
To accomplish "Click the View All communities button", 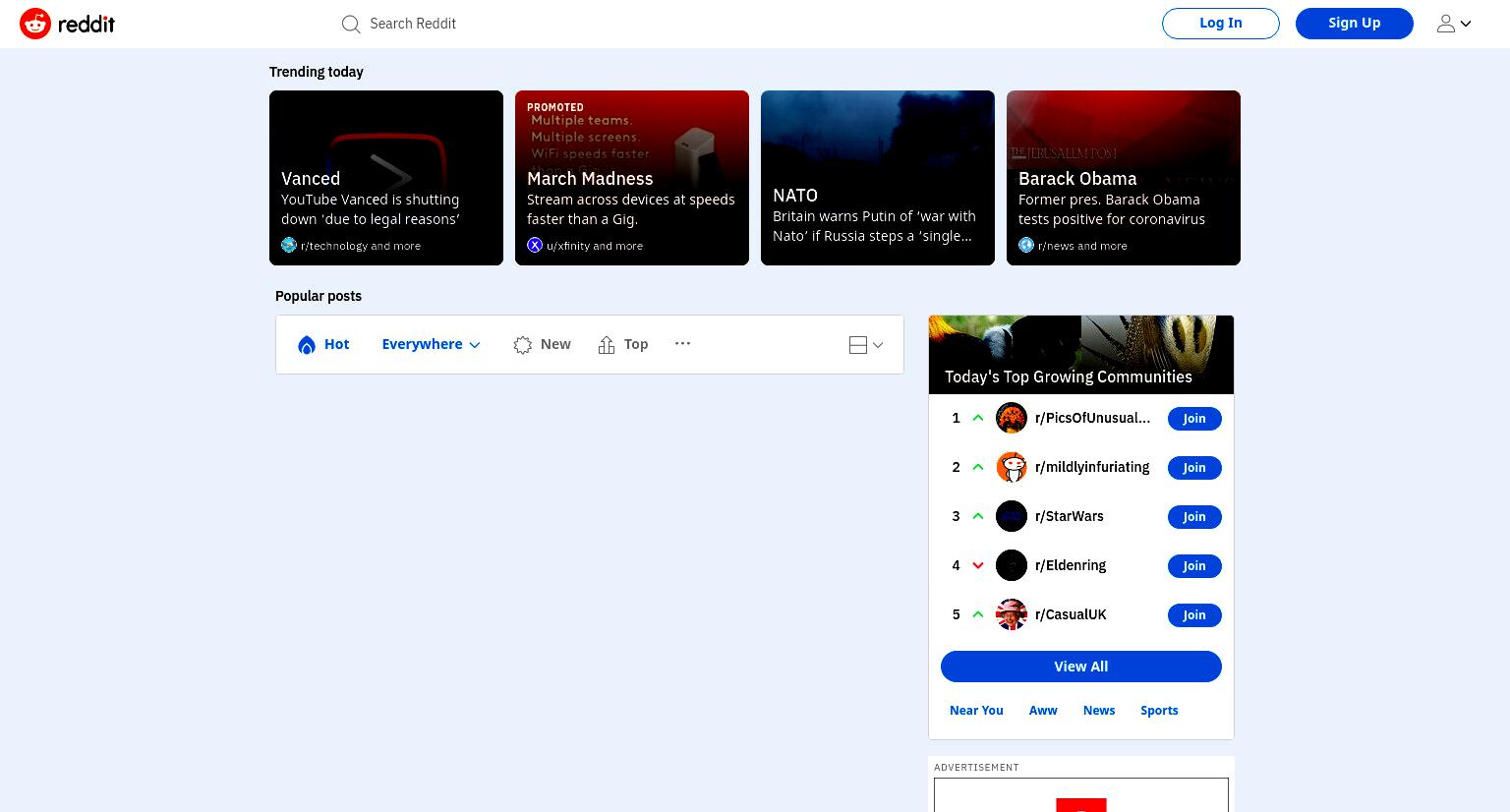I will pyautogui.click(x=1081, y=667).
